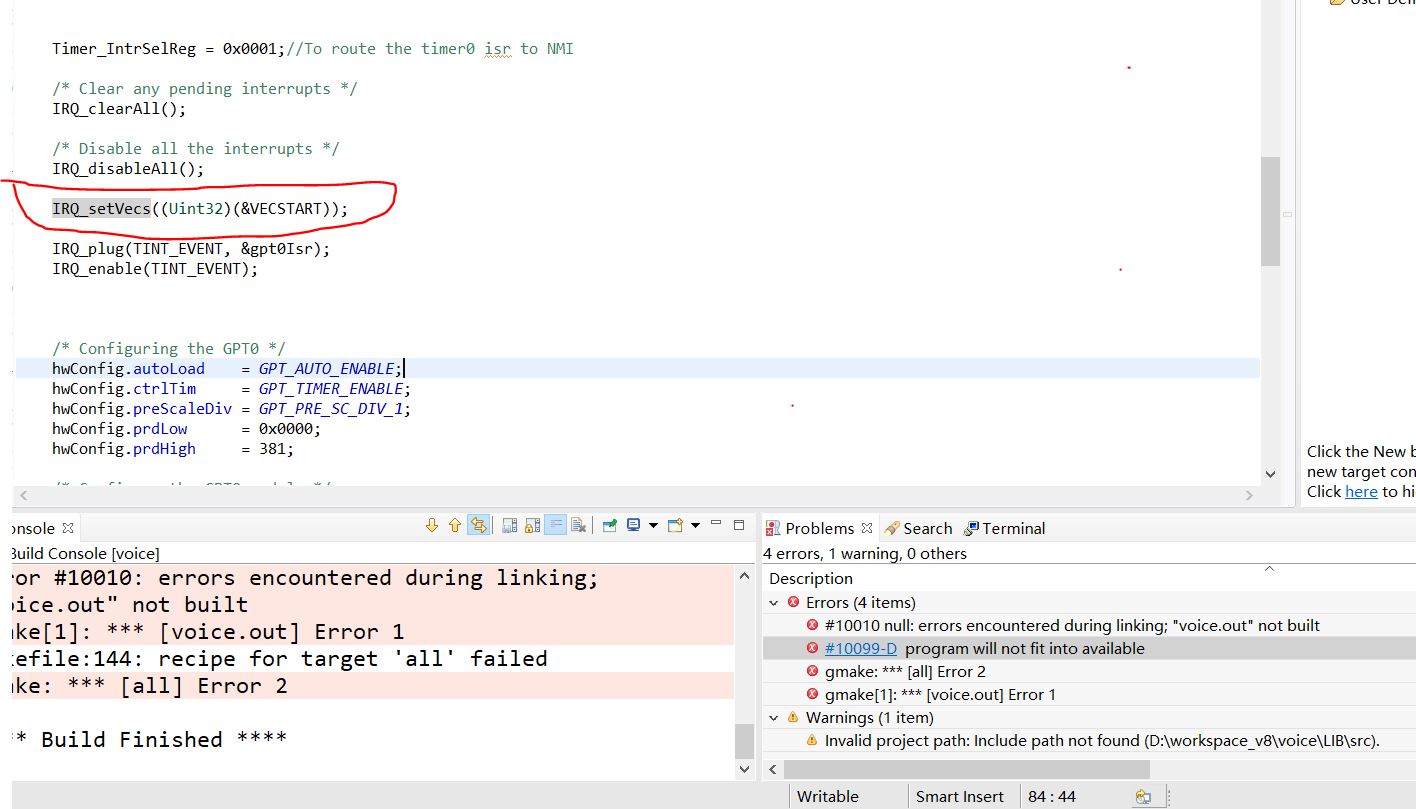Toggle scroll lock in the console
Screen dimensions: 1416x809
pyautogui.click(x=532, y=525)
